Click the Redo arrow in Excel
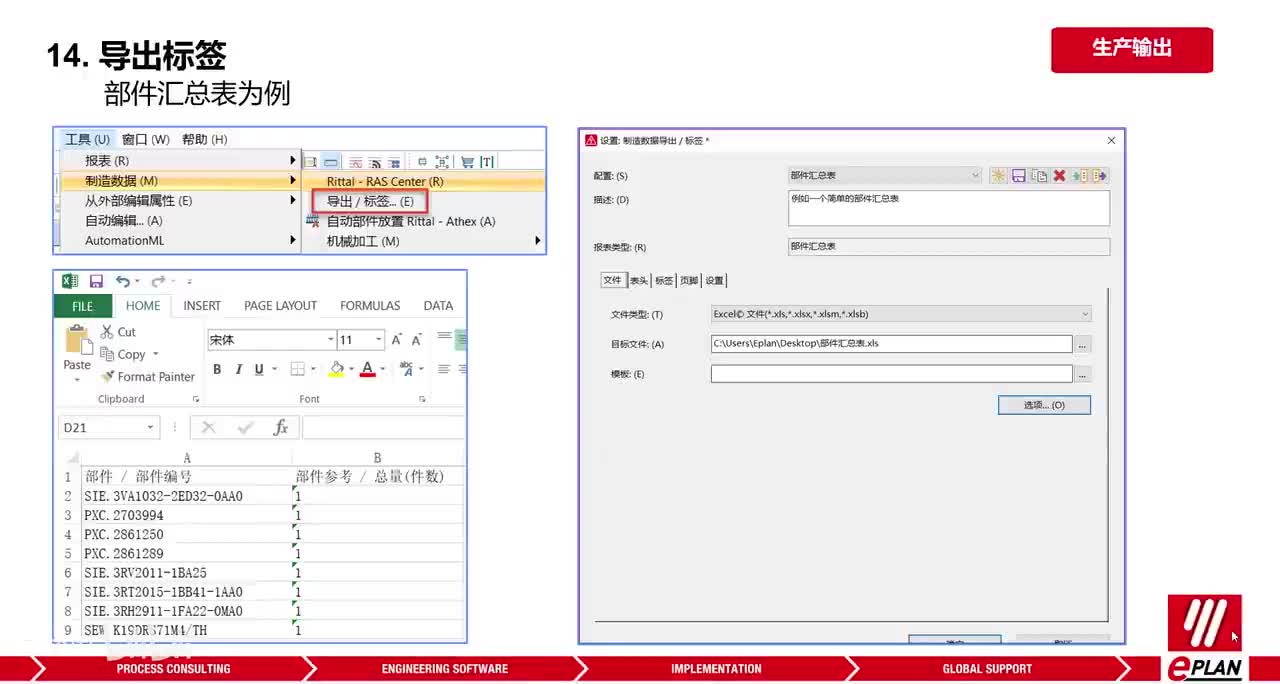This screenshot has width=1280, height=684. [x=158, y=281]
